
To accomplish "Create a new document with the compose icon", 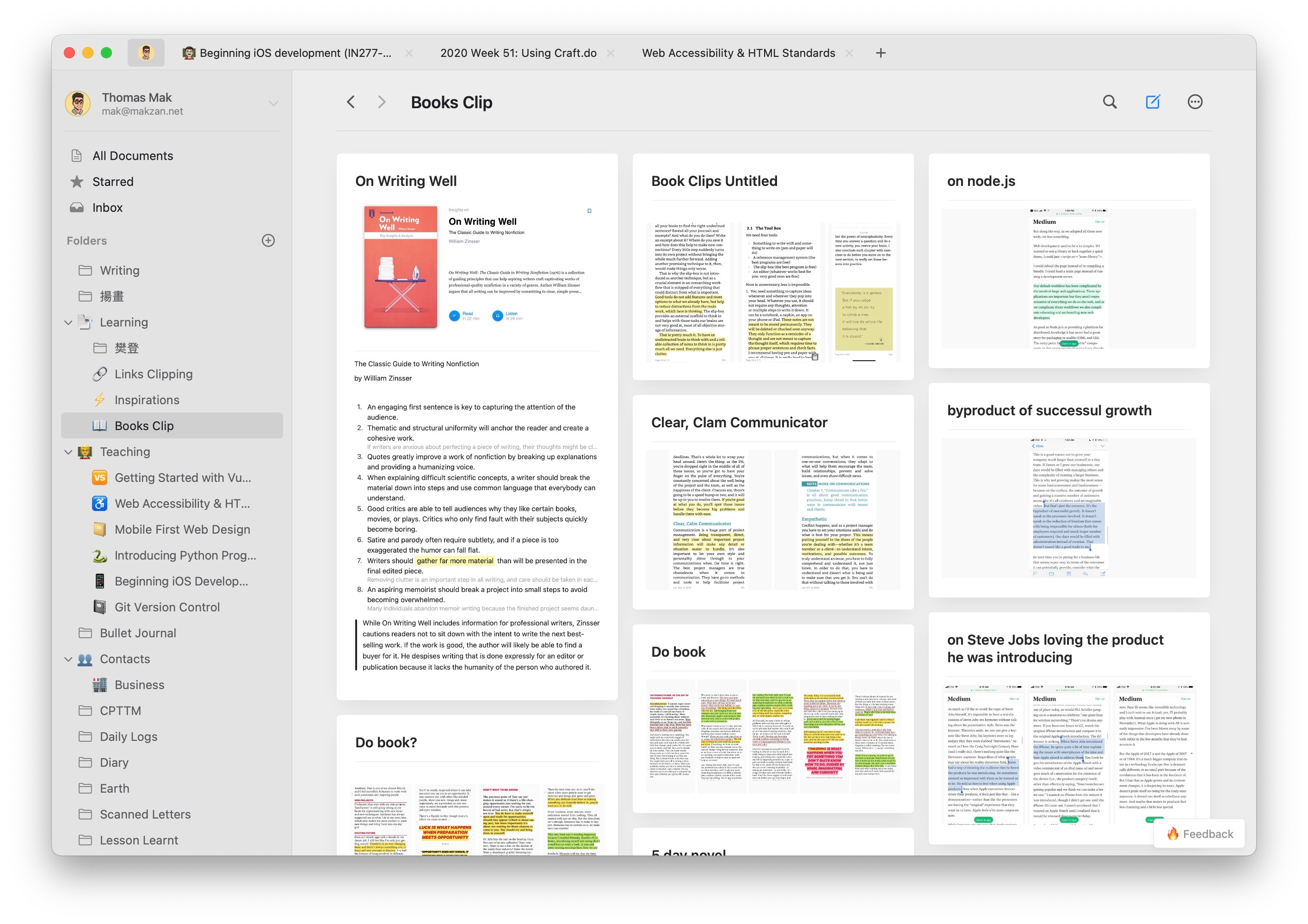I will pyautogui.click(x=1153, y=102).
